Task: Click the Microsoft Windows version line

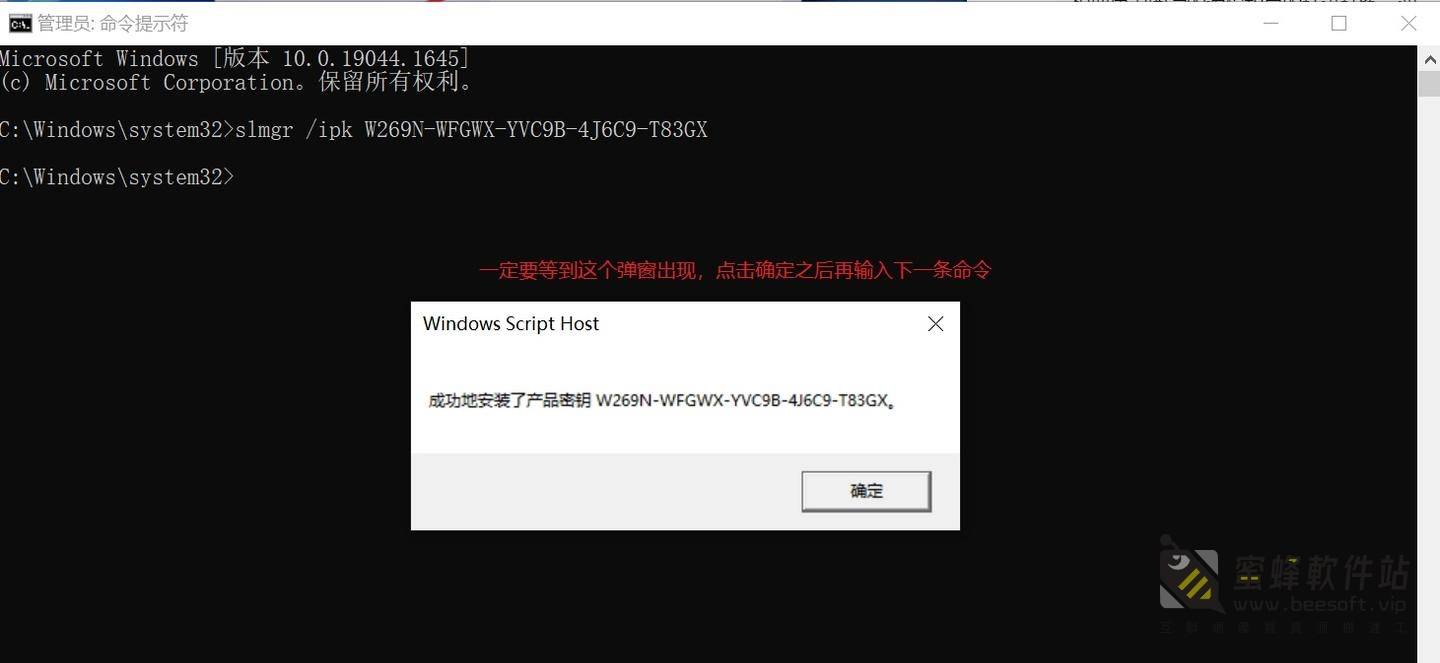Action: [x=235, y=58]
